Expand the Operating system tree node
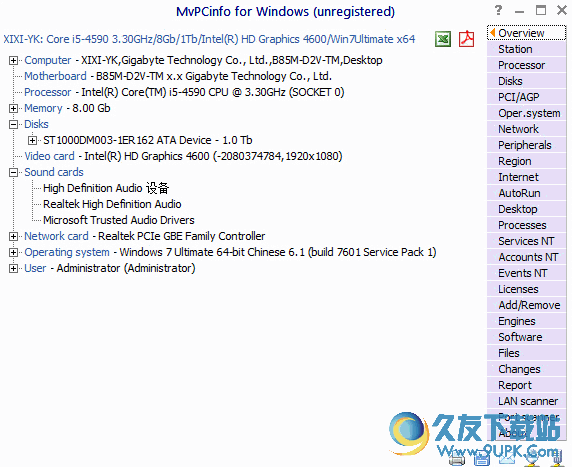Viewport: 572px width, 467px height. [x=13, y=252]
